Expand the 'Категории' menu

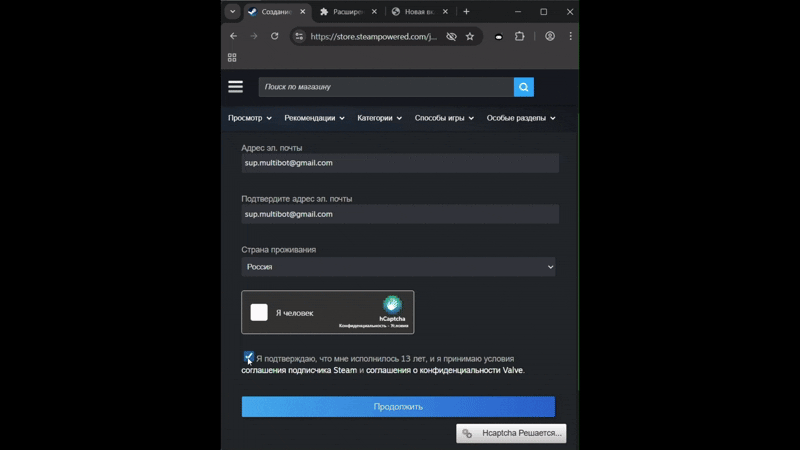click(x=380, y=118)
